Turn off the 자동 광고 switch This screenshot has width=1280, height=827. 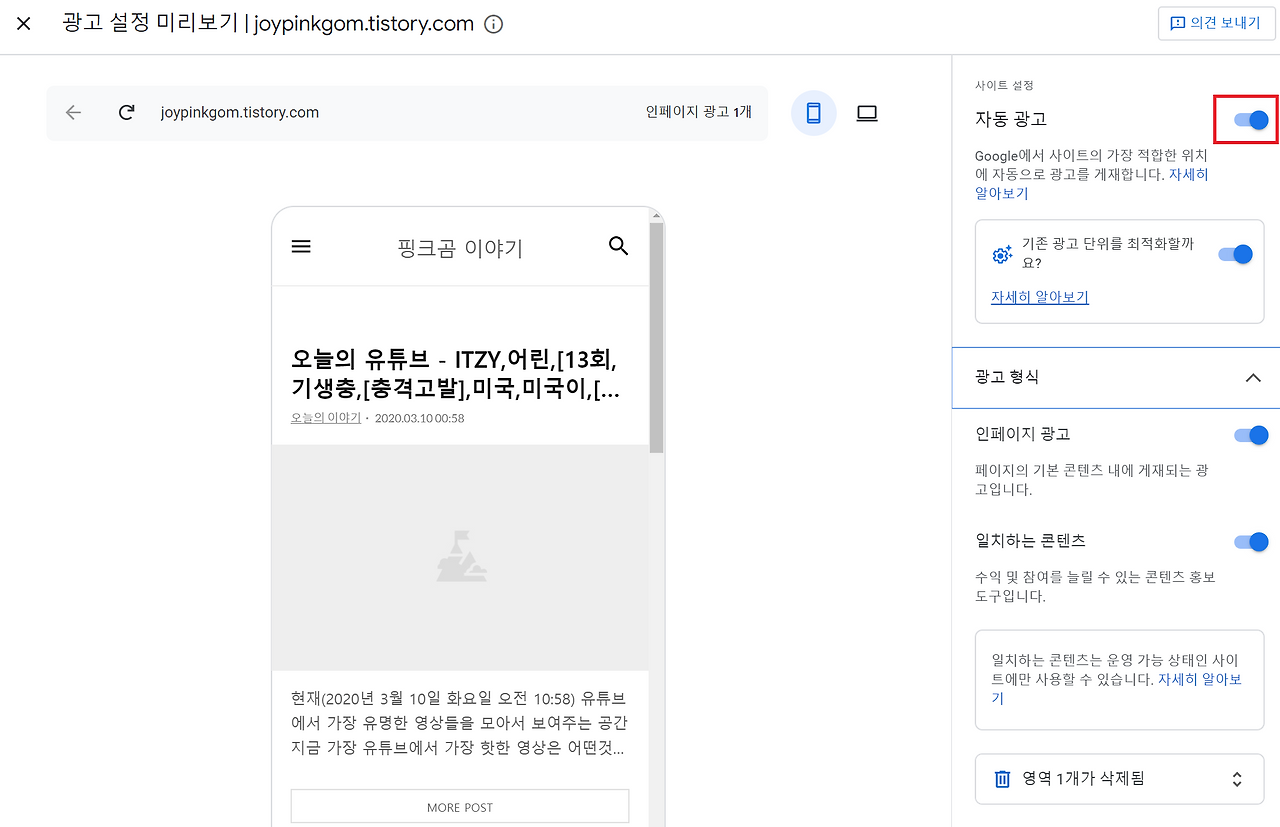(1250, 120)
